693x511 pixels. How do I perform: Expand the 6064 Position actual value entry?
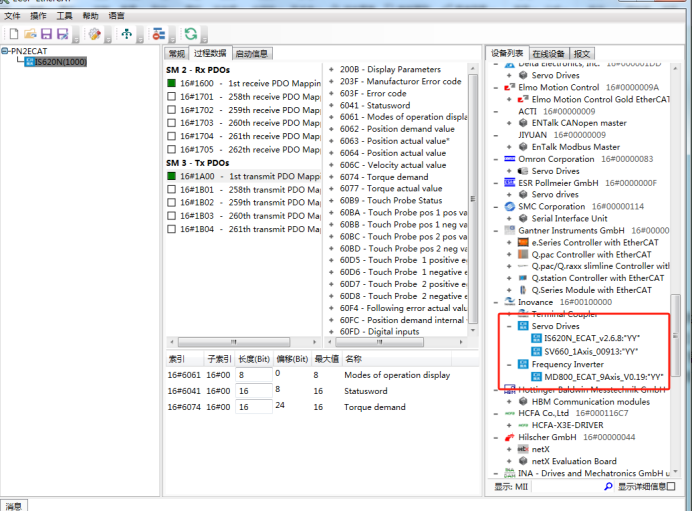pos(331,153)
